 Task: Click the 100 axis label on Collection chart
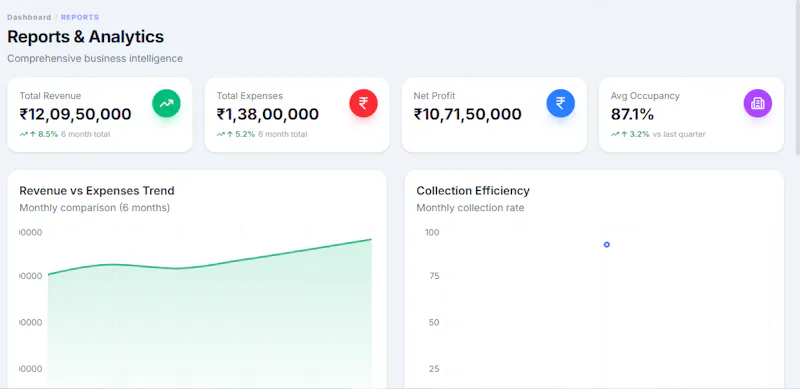432,232
